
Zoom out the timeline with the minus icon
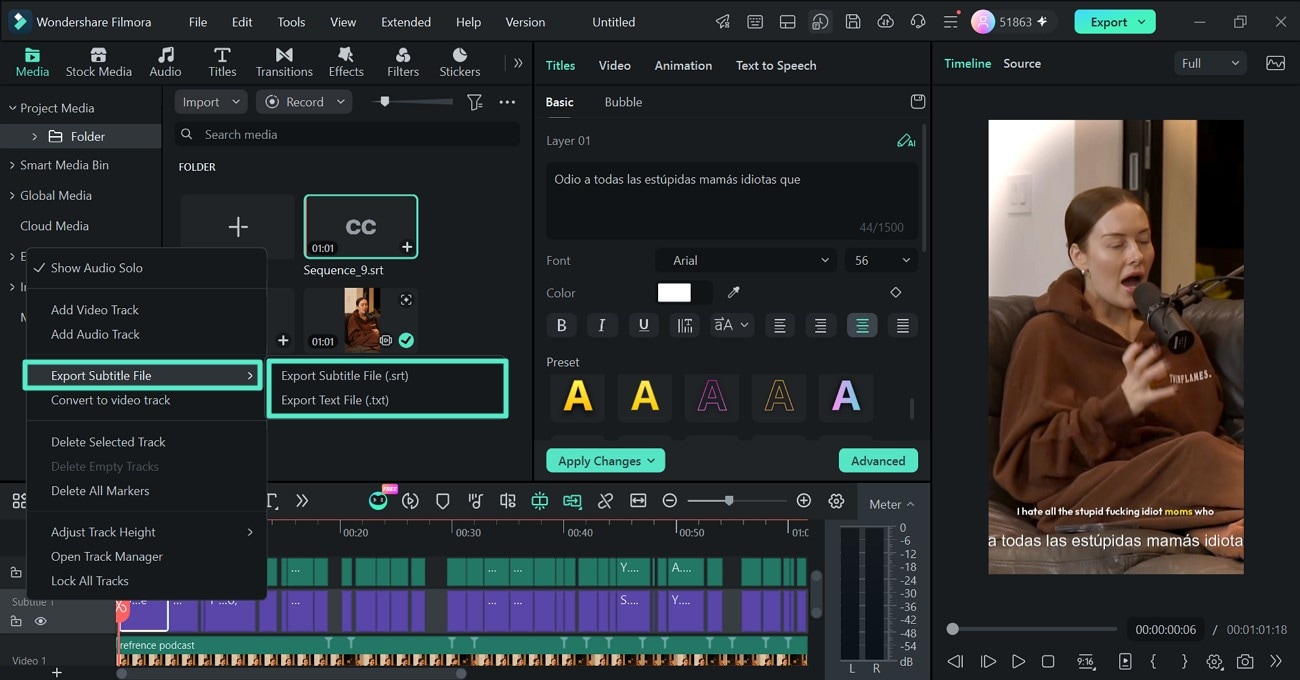coord(670,501)
